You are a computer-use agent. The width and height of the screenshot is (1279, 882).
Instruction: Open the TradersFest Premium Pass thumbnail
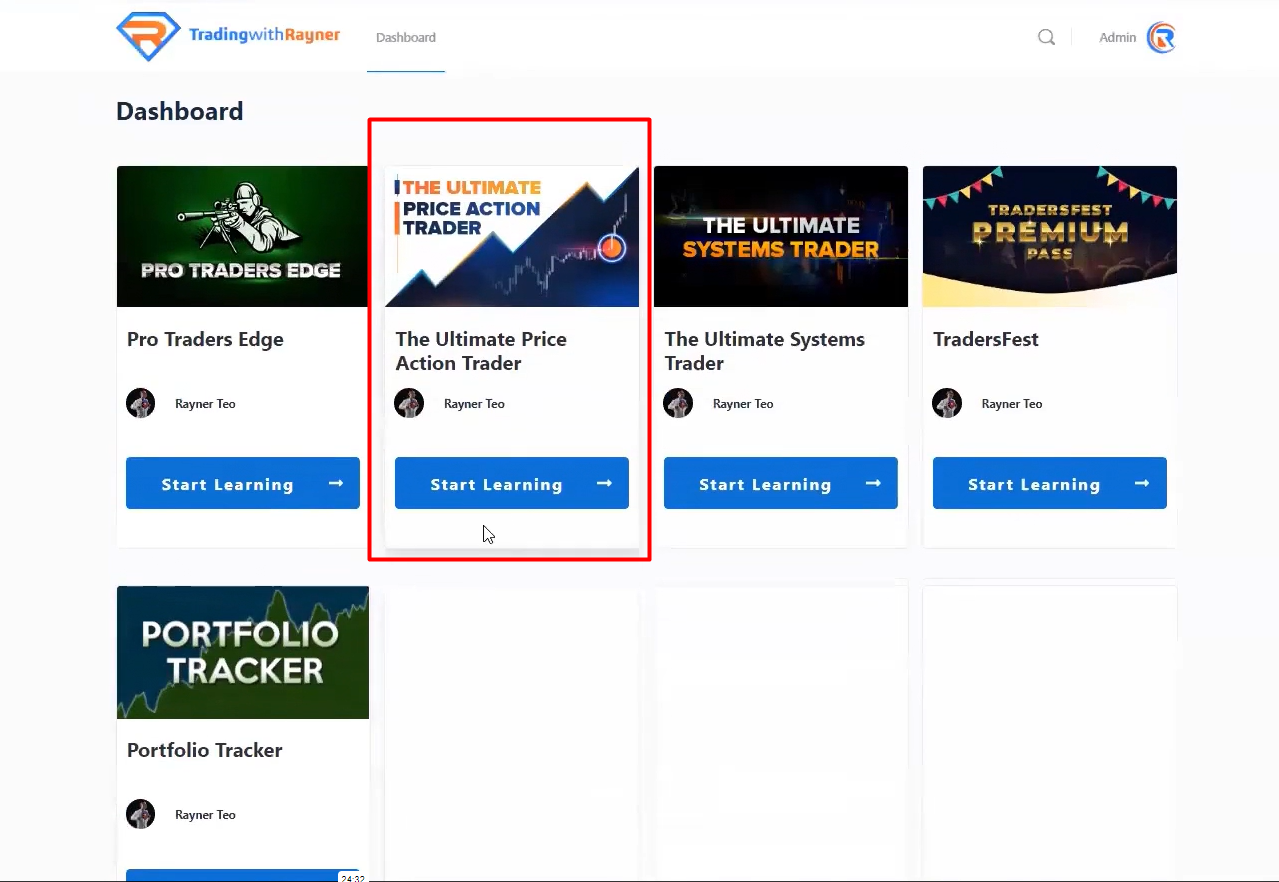point(1050,236)
